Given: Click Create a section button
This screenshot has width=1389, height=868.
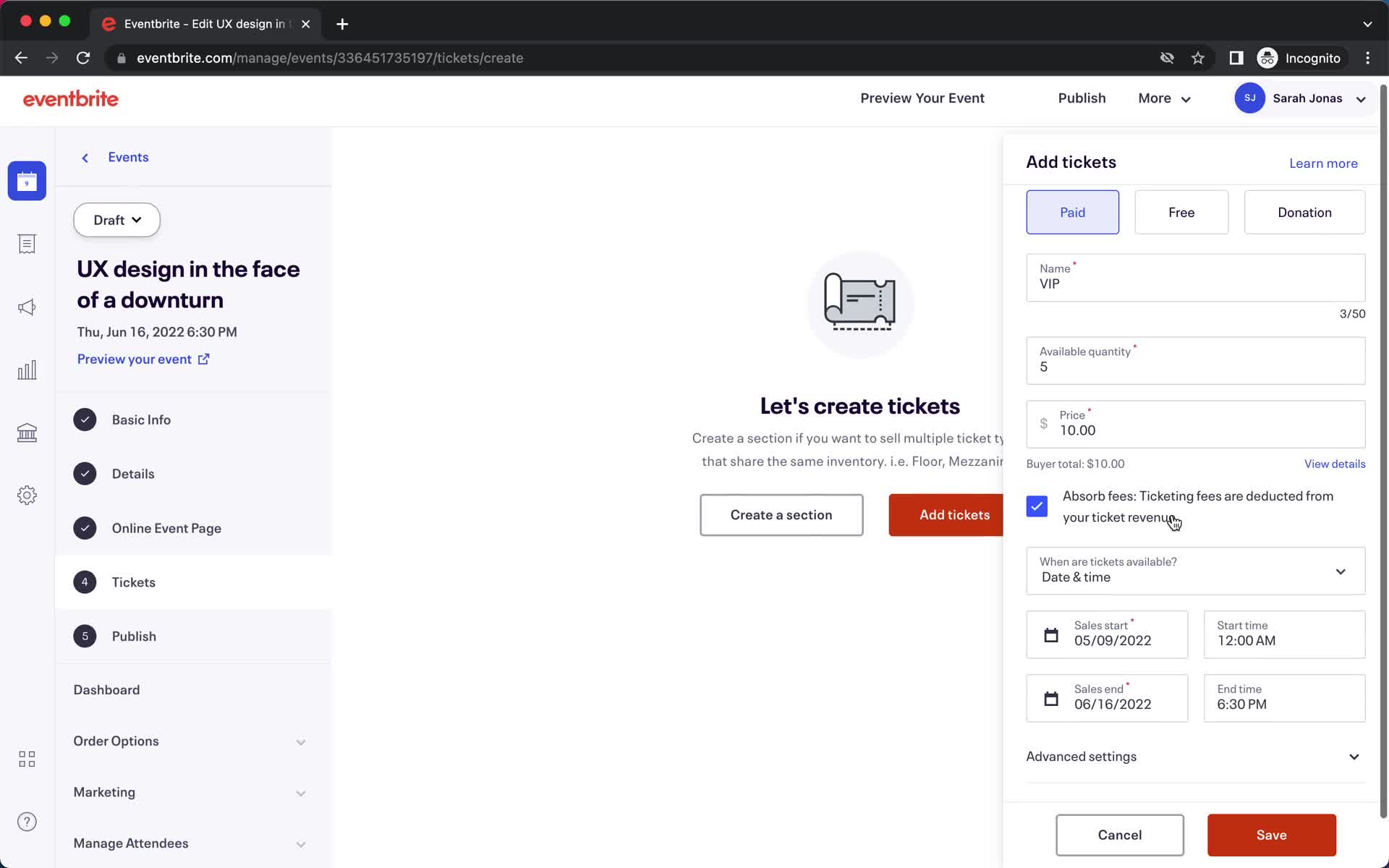Looking at the screenshot, I should [781, 515].
